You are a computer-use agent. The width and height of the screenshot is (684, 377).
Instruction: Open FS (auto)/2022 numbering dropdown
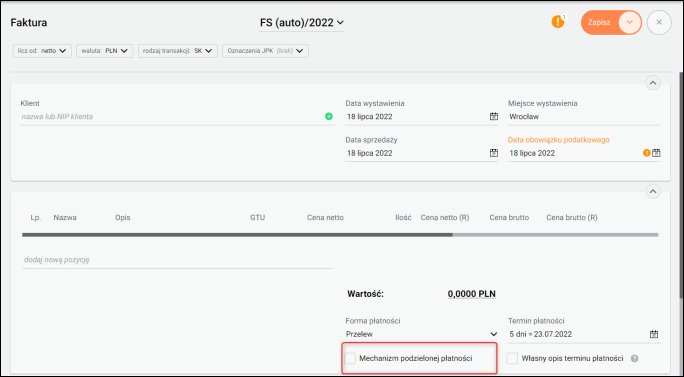pos(302,23)
